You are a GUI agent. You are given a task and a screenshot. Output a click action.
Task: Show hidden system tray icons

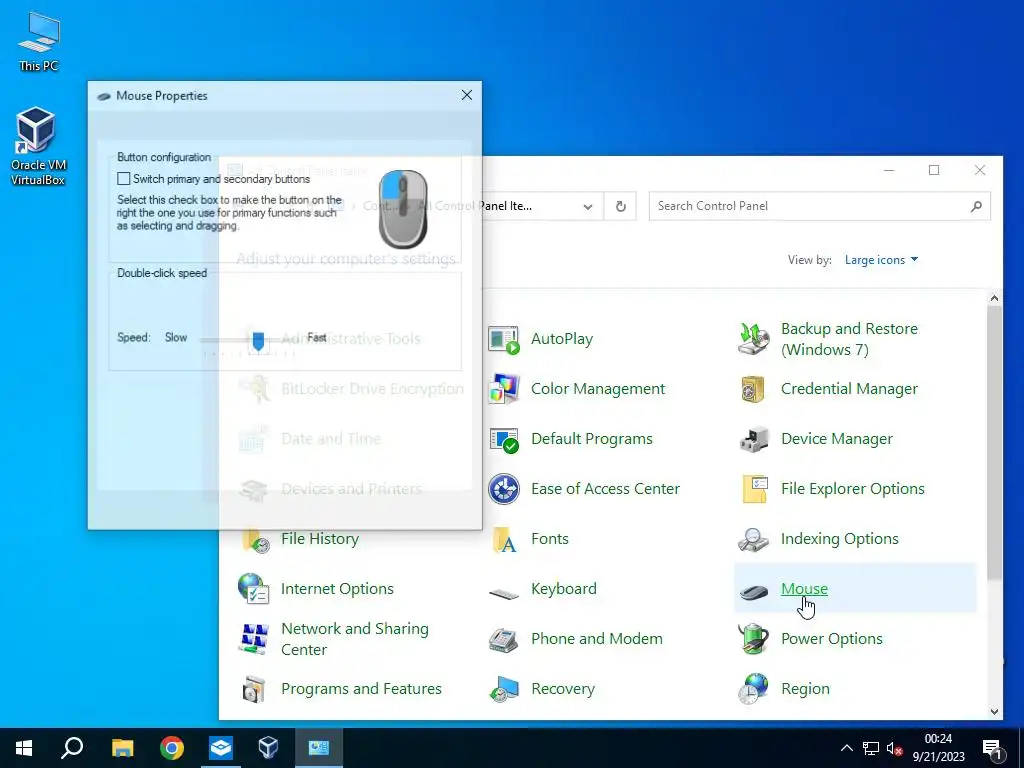[x=846, y=748]
